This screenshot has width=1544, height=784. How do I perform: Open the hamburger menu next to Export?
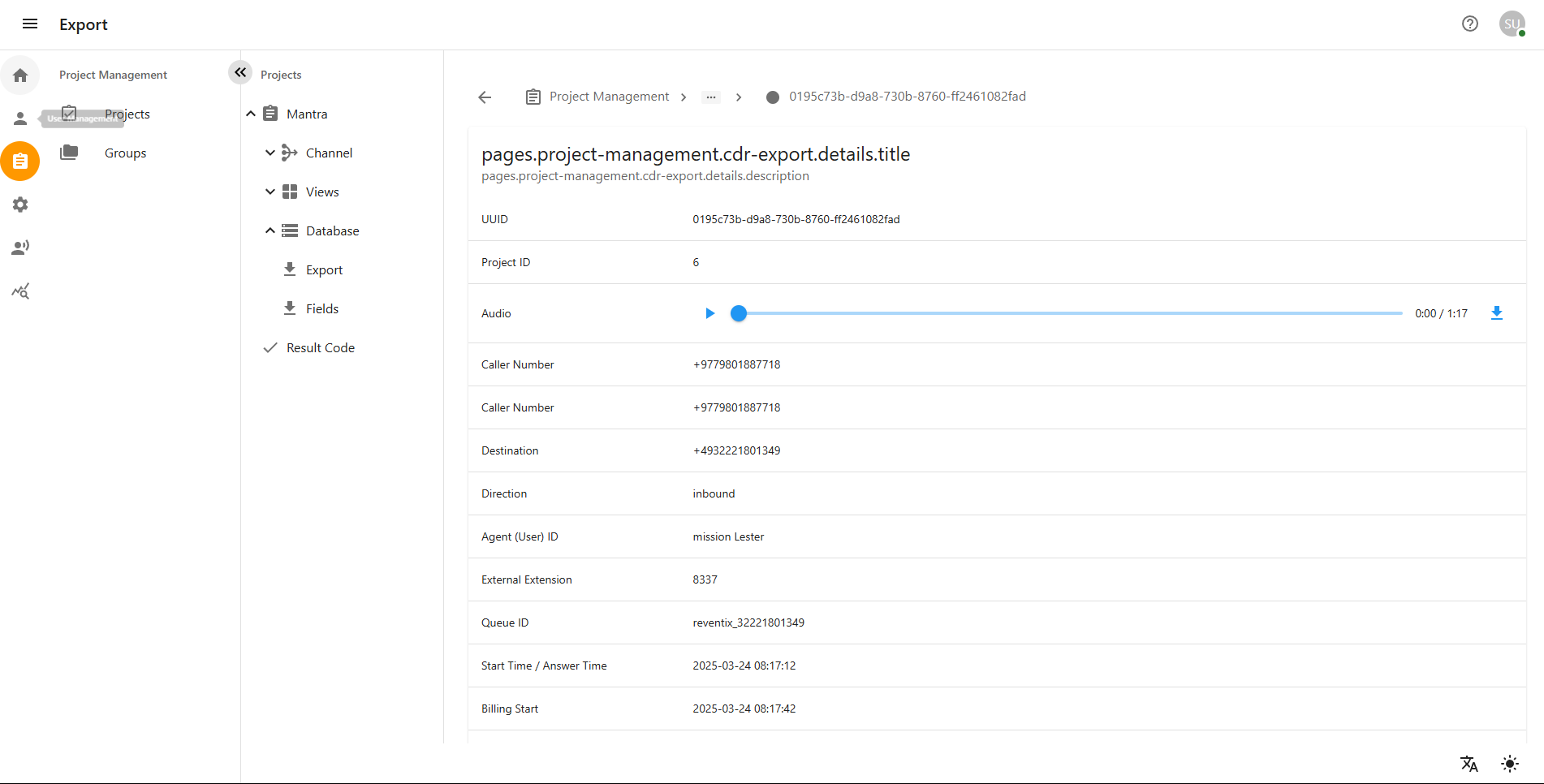29,24
